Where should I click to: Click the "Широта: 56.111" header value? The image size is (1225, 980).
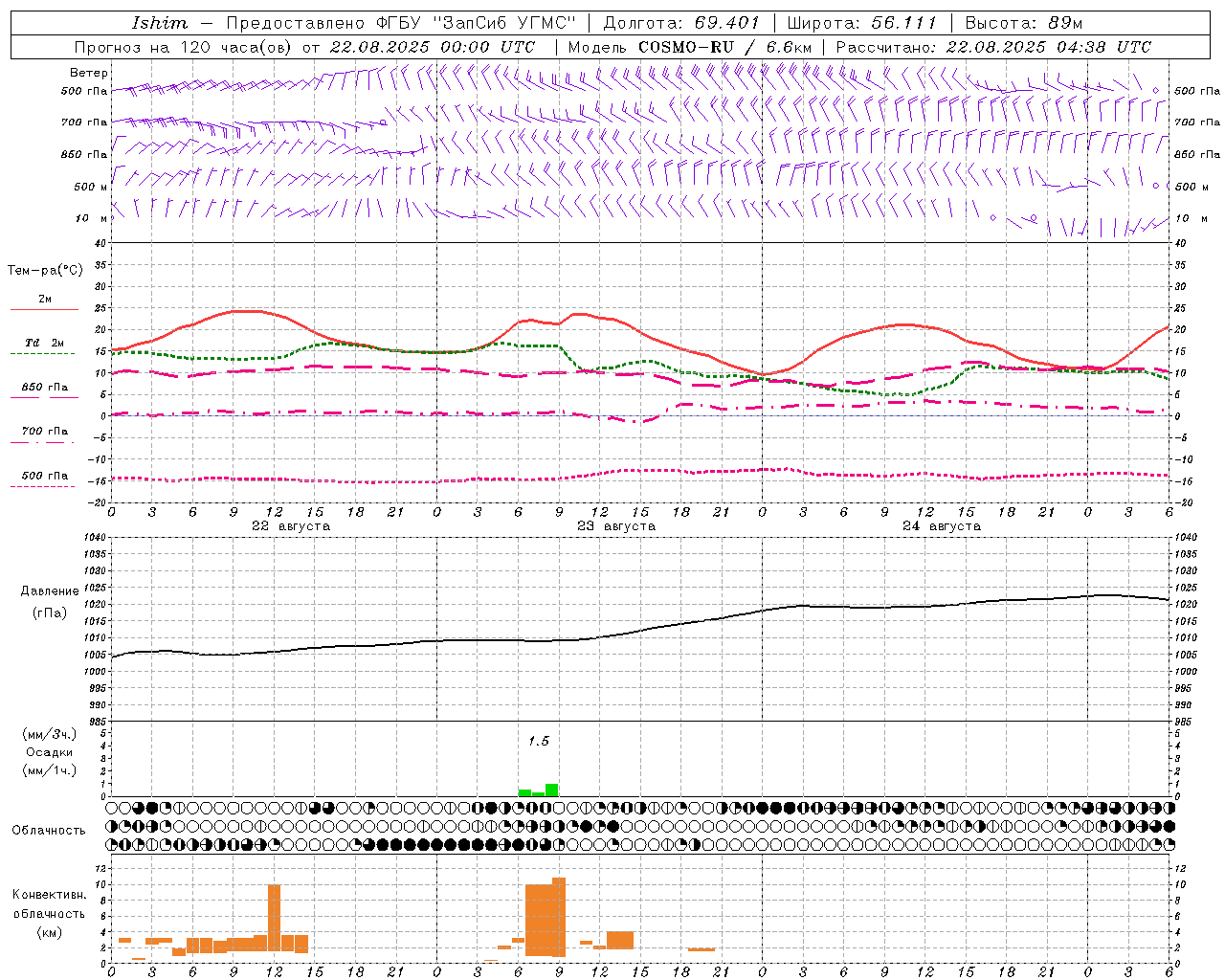click(x=862, y=23)
